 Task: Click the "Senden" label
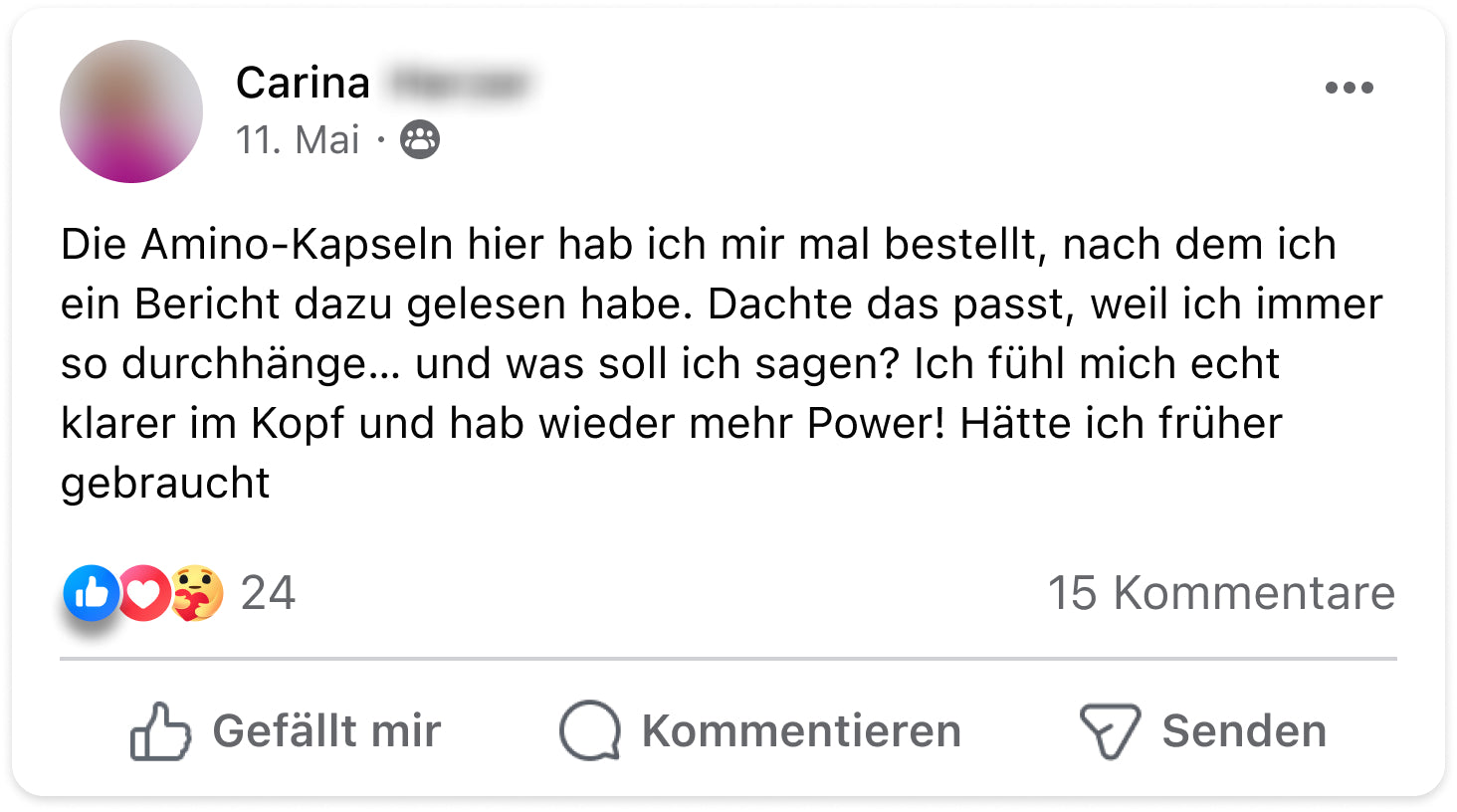[x=1244, y=731]
